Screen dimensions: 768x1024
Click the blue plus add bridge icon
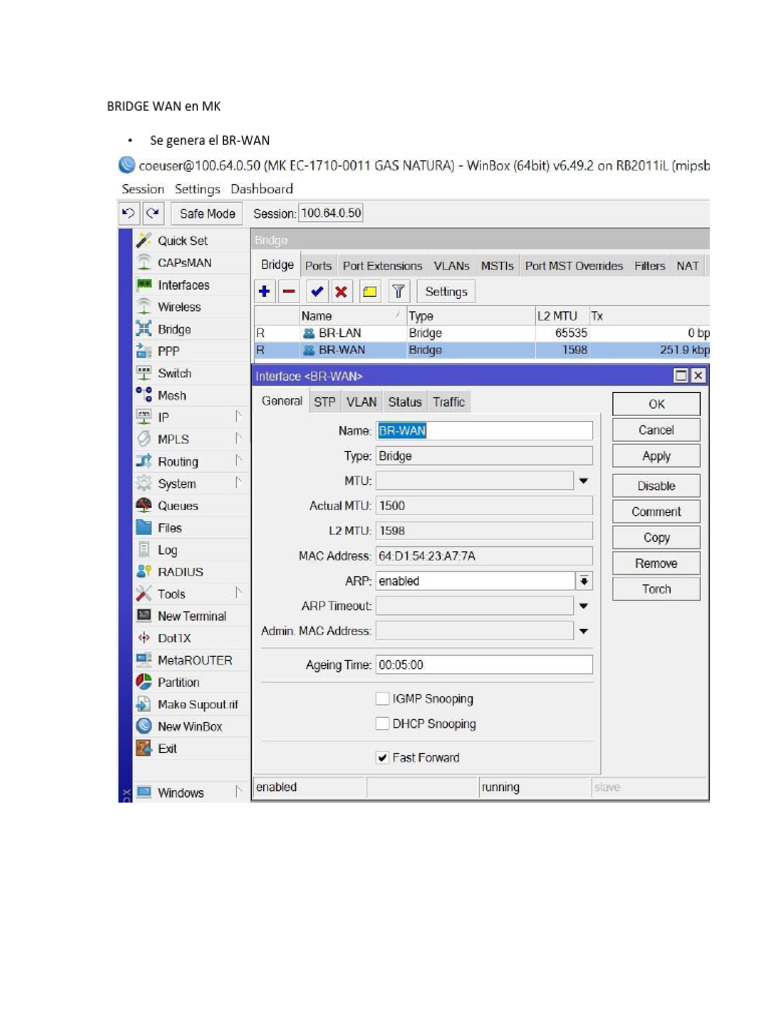pyautogui.click(x=265, y=292)
